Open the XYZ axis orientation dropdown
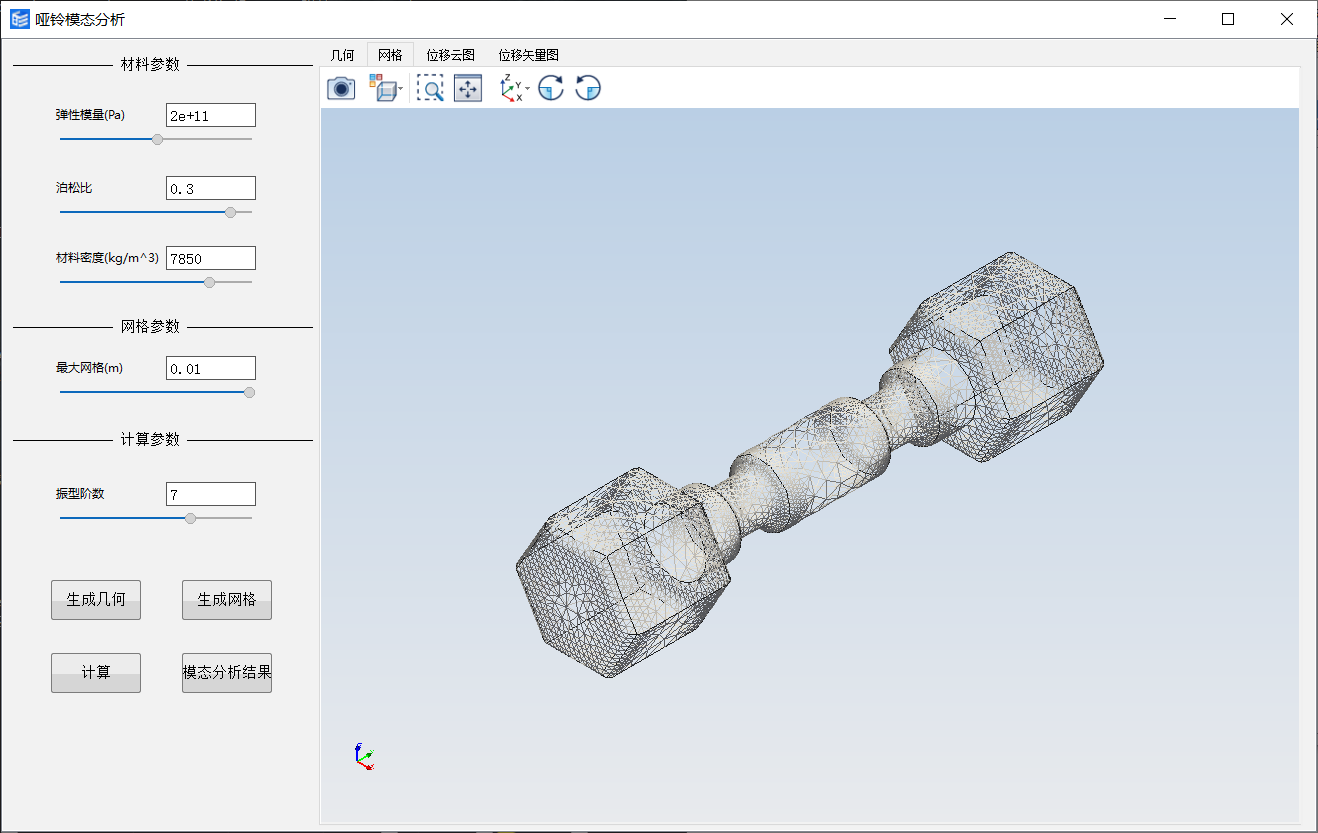1318x833 pixels. [514, 89]
